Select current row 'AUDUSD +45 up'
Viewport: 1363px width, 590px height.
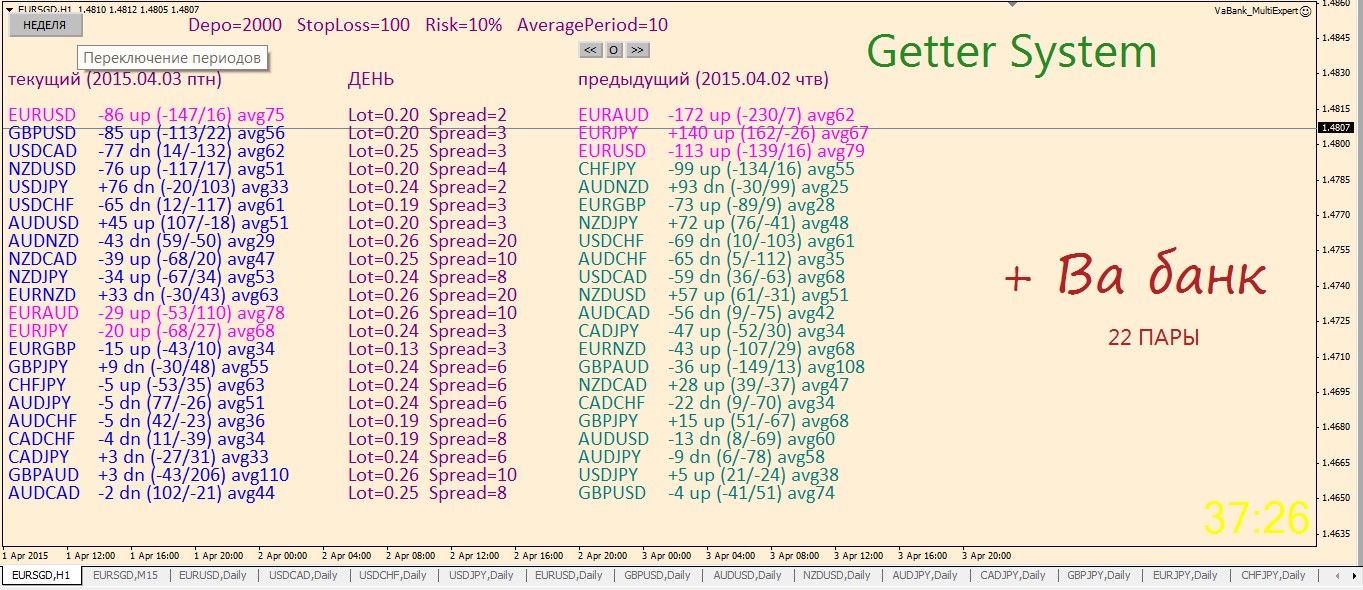tap(148, 223)
